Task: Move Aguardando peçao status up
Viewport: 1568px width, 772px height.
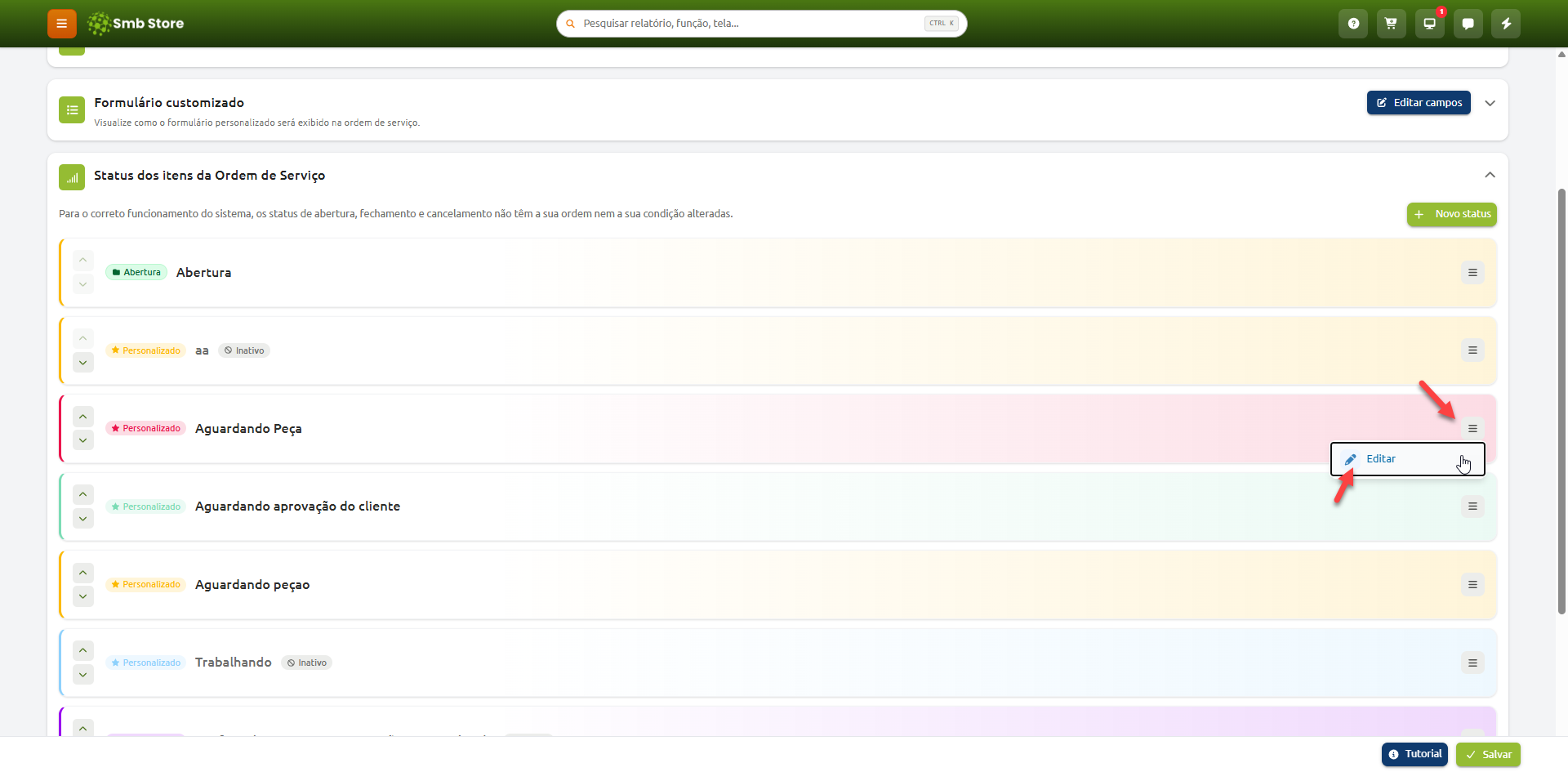Action: pos(83,573)
